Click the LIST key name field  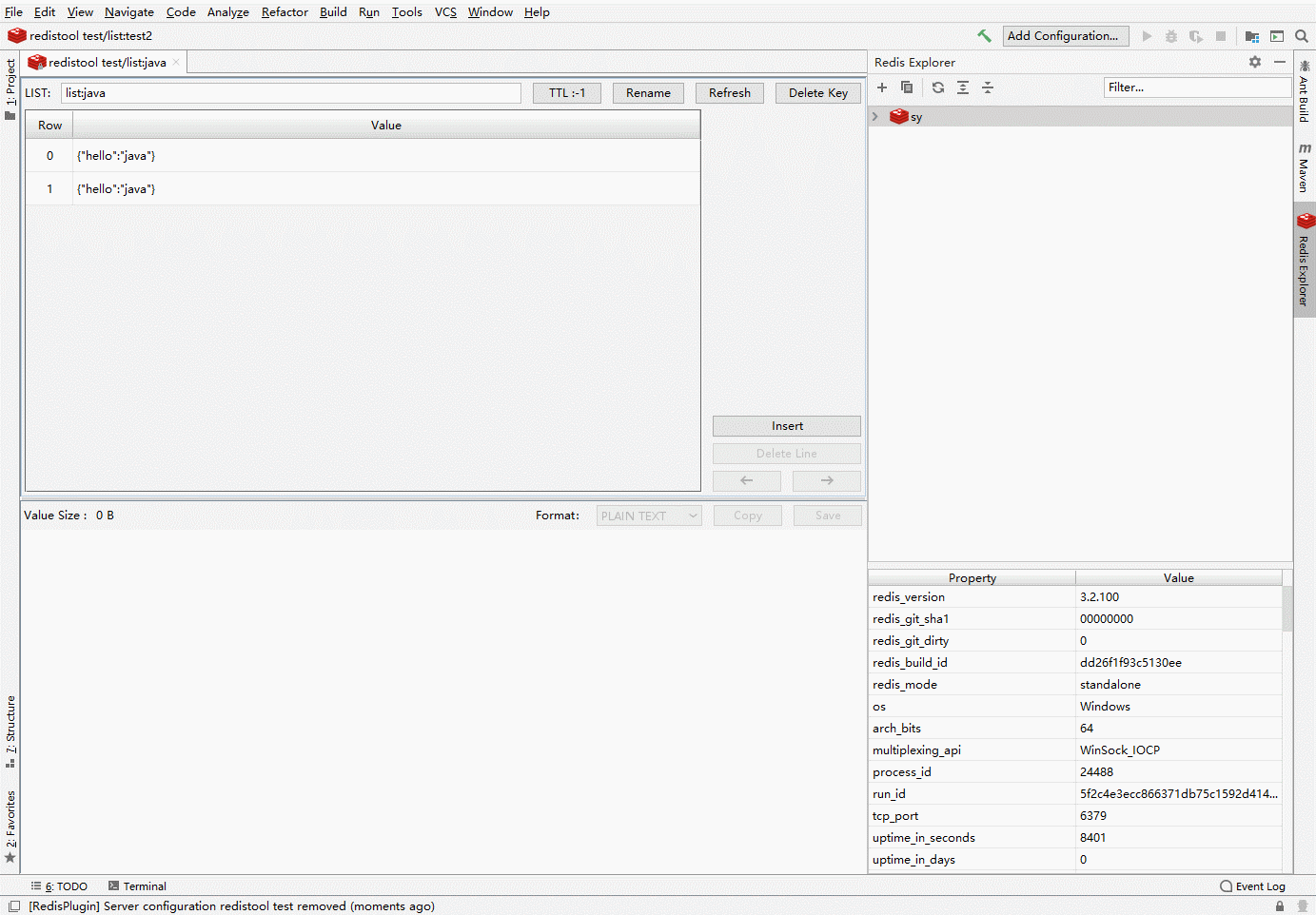point(291,93)
